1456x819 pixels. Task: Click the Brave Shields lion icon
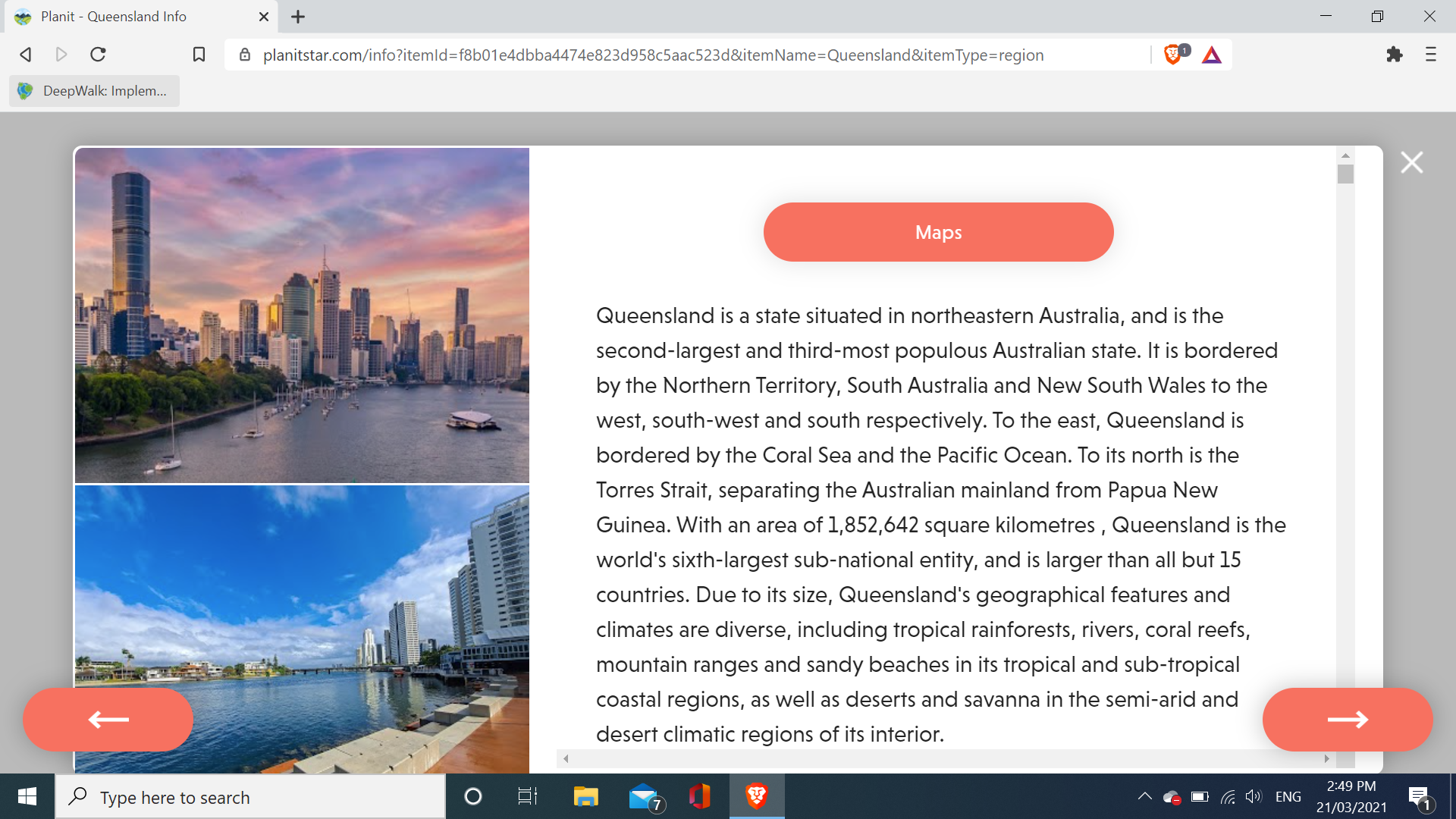[x=1172, y=55]
